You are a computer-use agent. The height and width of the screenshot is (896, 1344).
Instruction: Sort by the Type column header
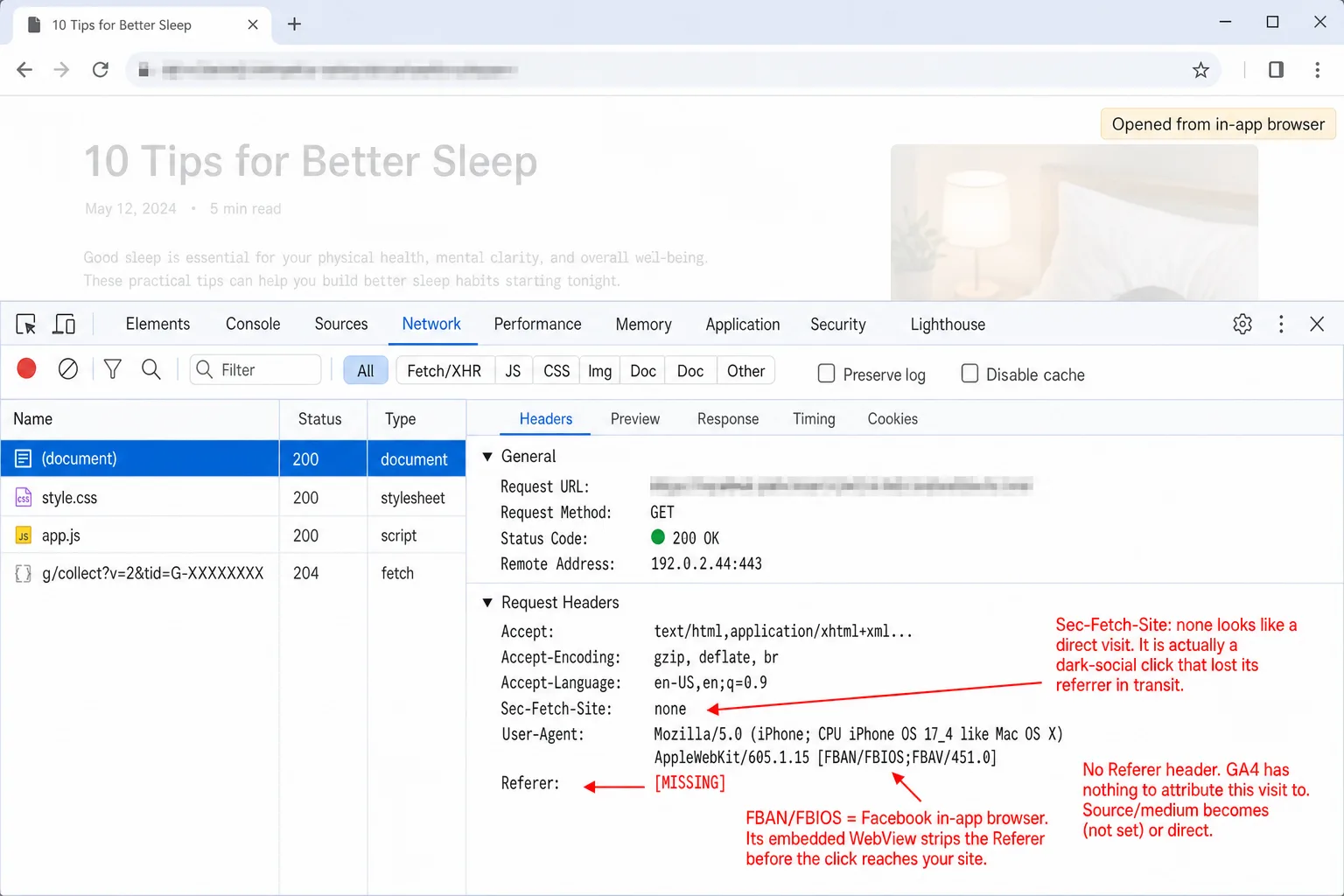416,419
